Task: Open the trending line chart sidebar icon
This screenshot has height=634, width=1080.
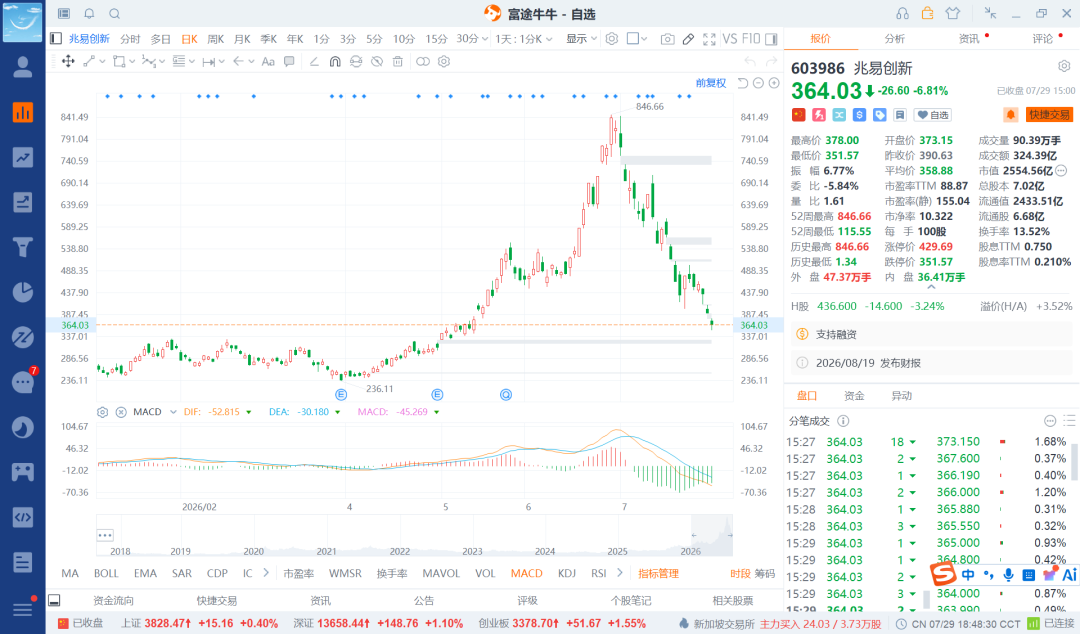Action: tap(23, 157)
